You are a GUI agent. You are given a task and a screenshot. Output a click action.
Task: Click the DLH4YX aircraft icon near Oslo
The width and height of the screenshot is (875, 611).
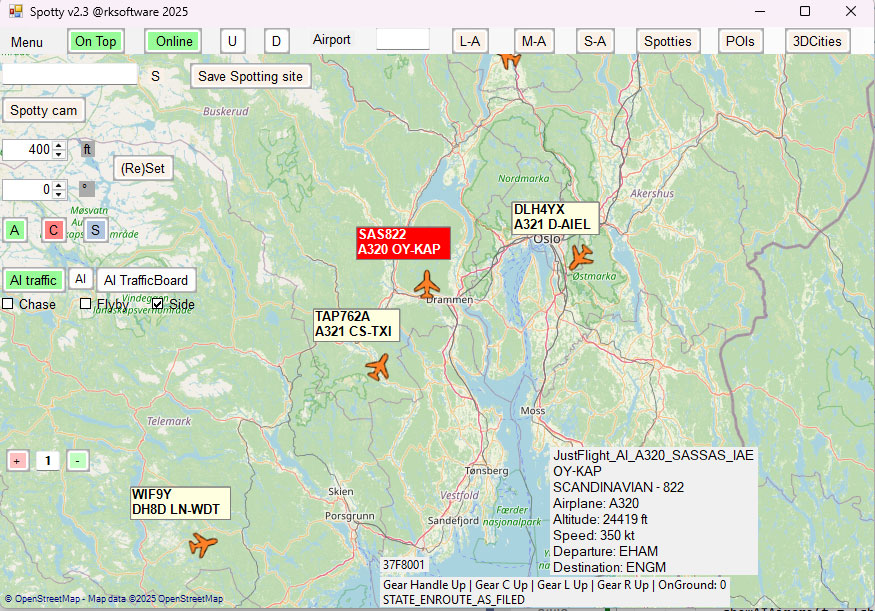click(581, 257)
